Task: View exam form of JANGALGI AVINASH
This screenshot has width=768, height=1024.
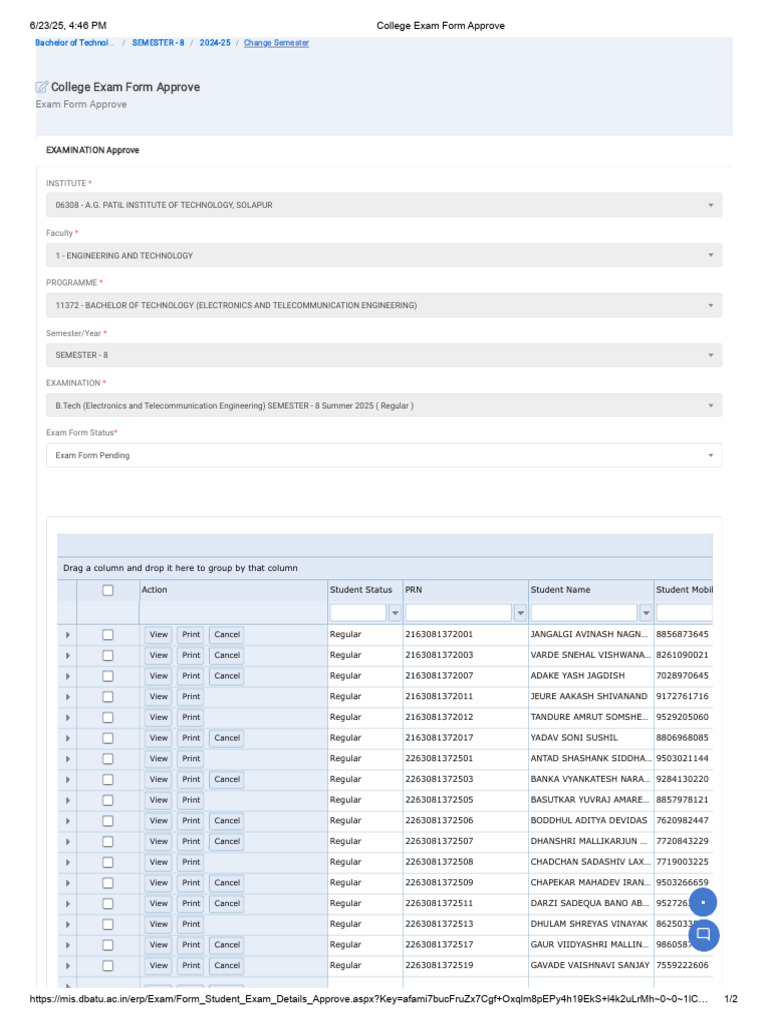Action: click(x=159, y=634)
